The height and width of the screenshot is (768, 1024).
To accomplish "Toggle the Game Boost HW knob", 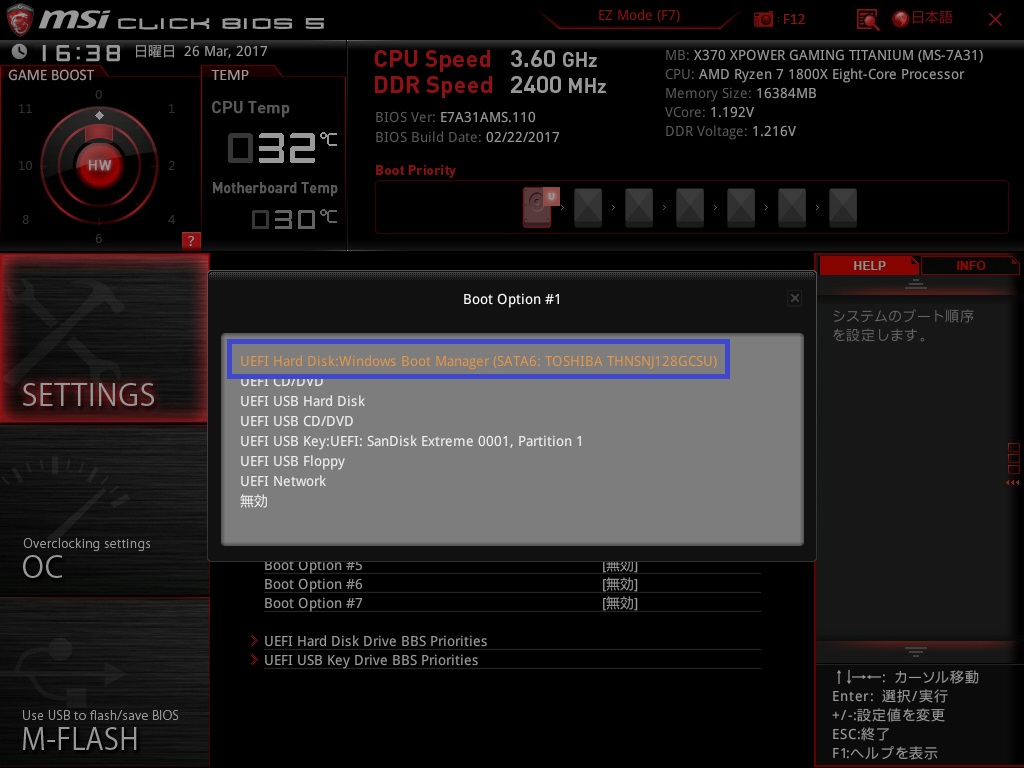I will [x=99, y=165].
